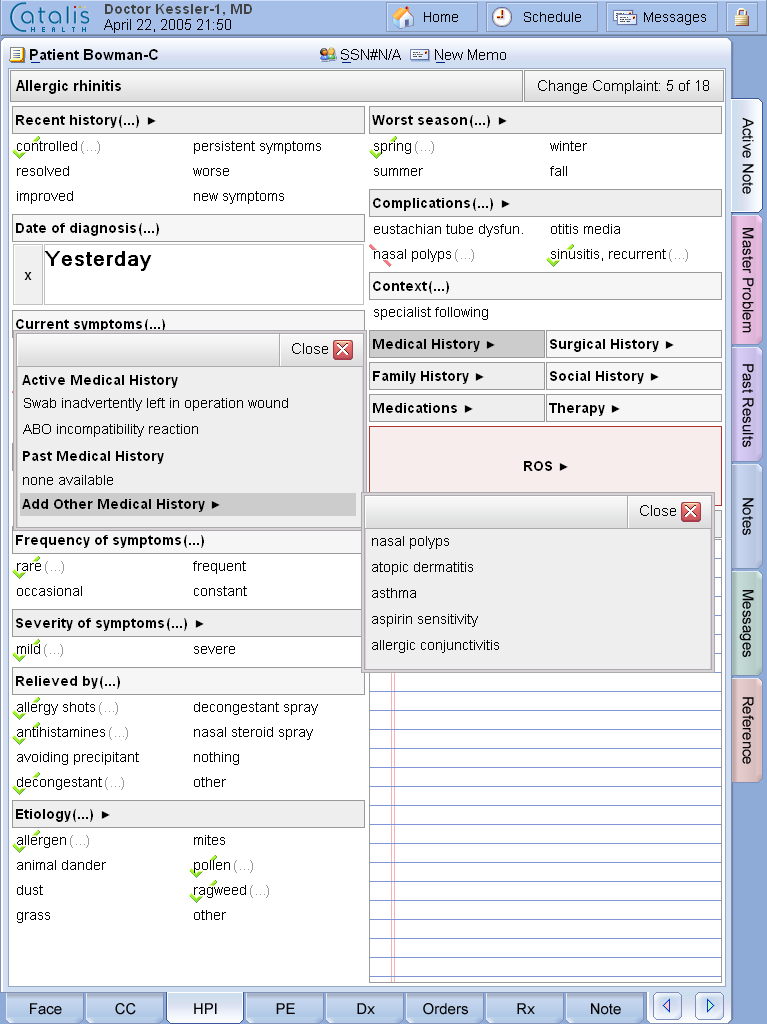Switch to the Orders bottom tab
Viewport: 767px width, 1024px height.
445,1008
